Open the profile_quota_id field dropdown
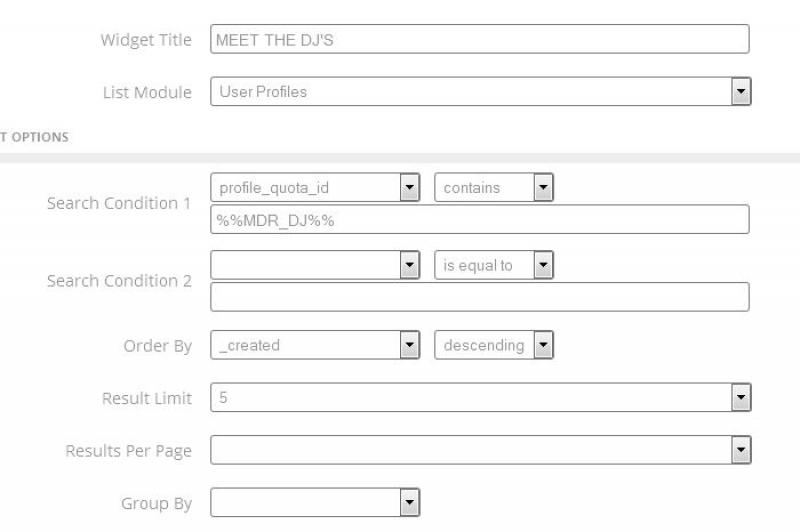The image size is (800, 532). tap(315, 187)
